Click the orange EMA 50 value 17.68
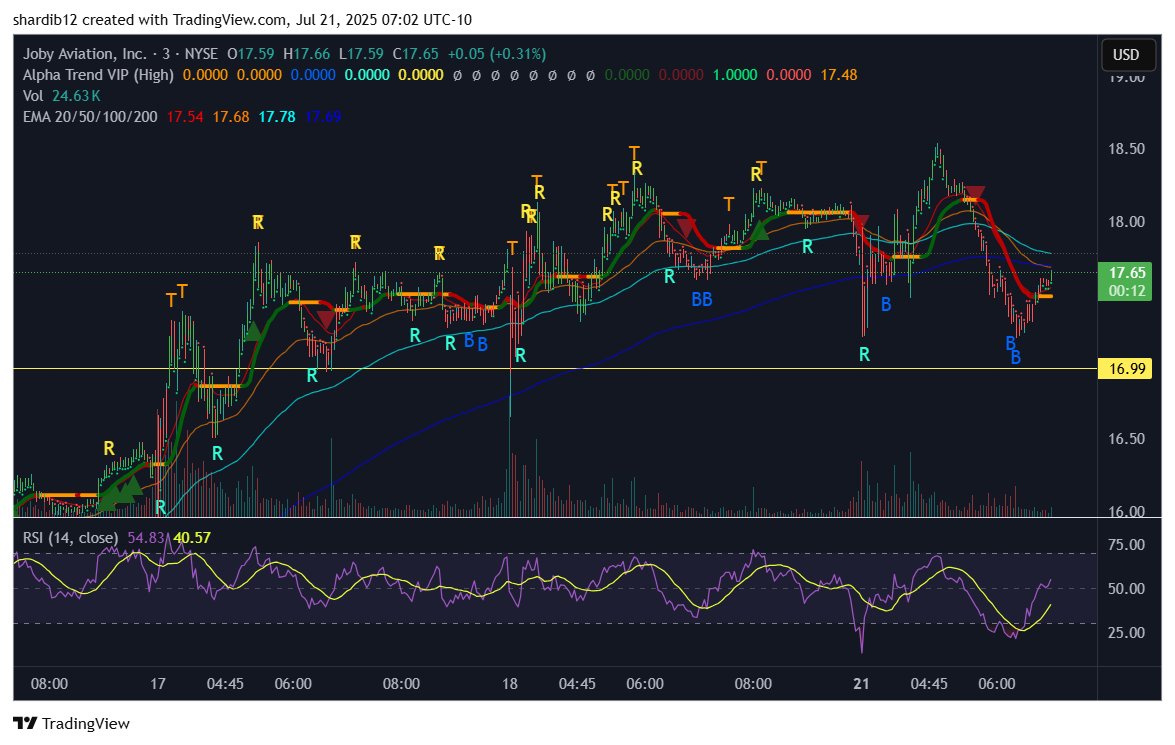The height and width of the screenshot is (745, 1175). 231,117
